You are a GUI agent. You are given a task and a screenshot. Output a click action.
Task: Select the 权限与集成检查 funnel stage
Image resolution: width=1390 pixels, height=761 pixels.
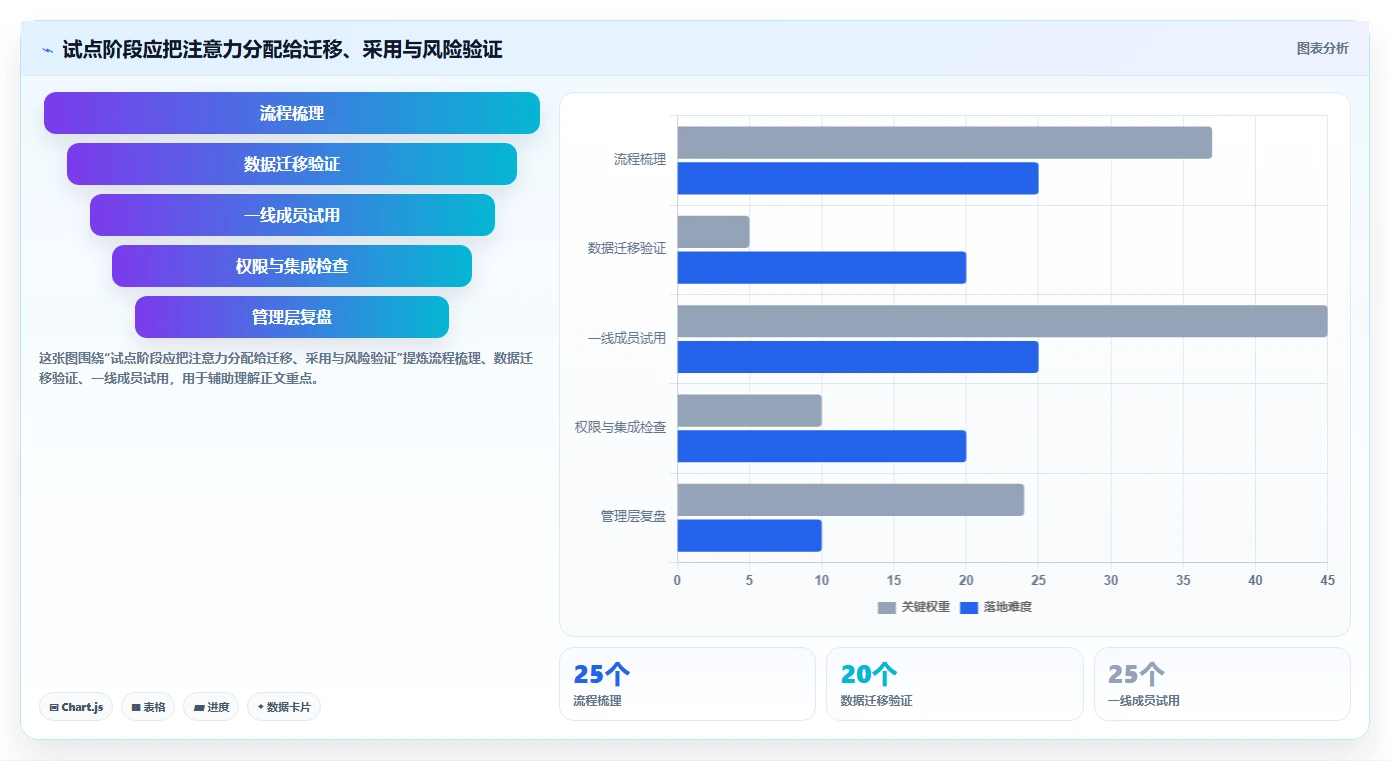[x=292, y=266]
